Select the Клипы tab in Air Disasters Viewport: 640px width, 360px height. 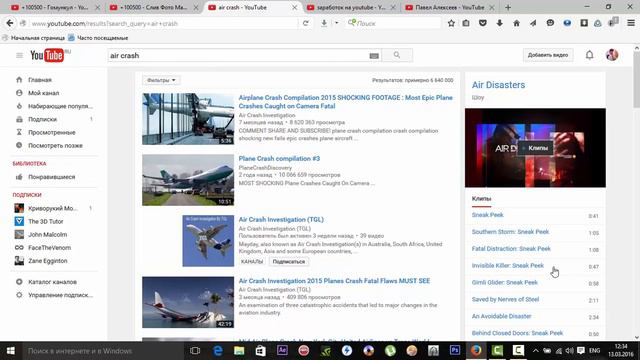tap(481, 199)
